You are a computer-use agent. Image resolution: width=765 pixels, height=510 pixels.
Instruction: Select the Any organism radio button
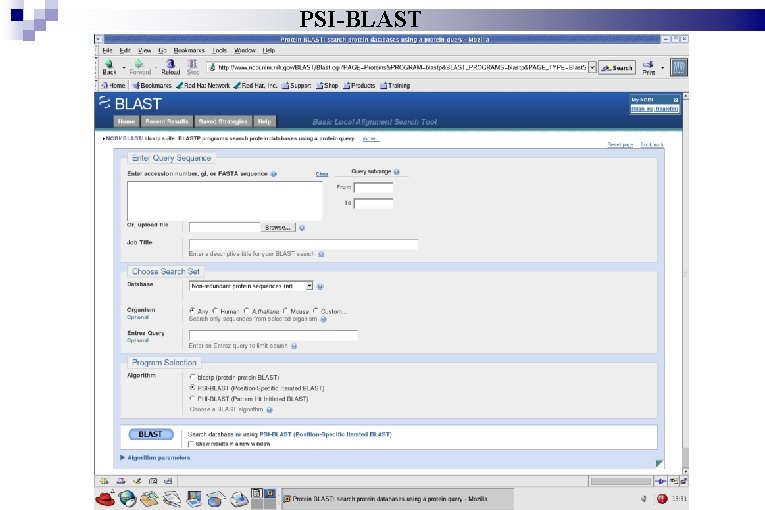(x=192, y=310)
